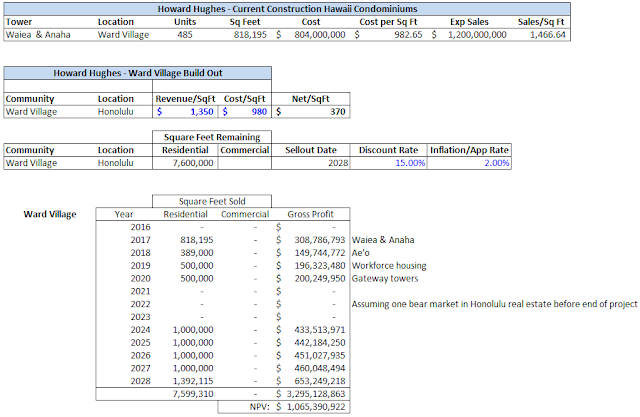Select the Inflation/App Rate value 2.00%
The height and width of the screenshot is (417, 640).
[x=497, y=163]
